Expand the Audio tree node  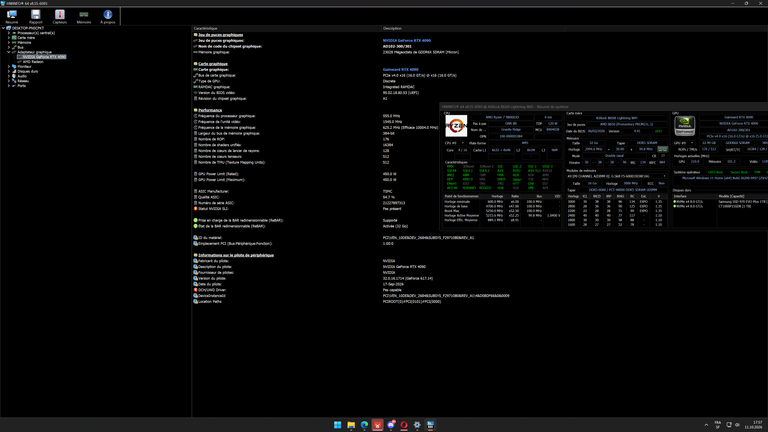point(9,76)
